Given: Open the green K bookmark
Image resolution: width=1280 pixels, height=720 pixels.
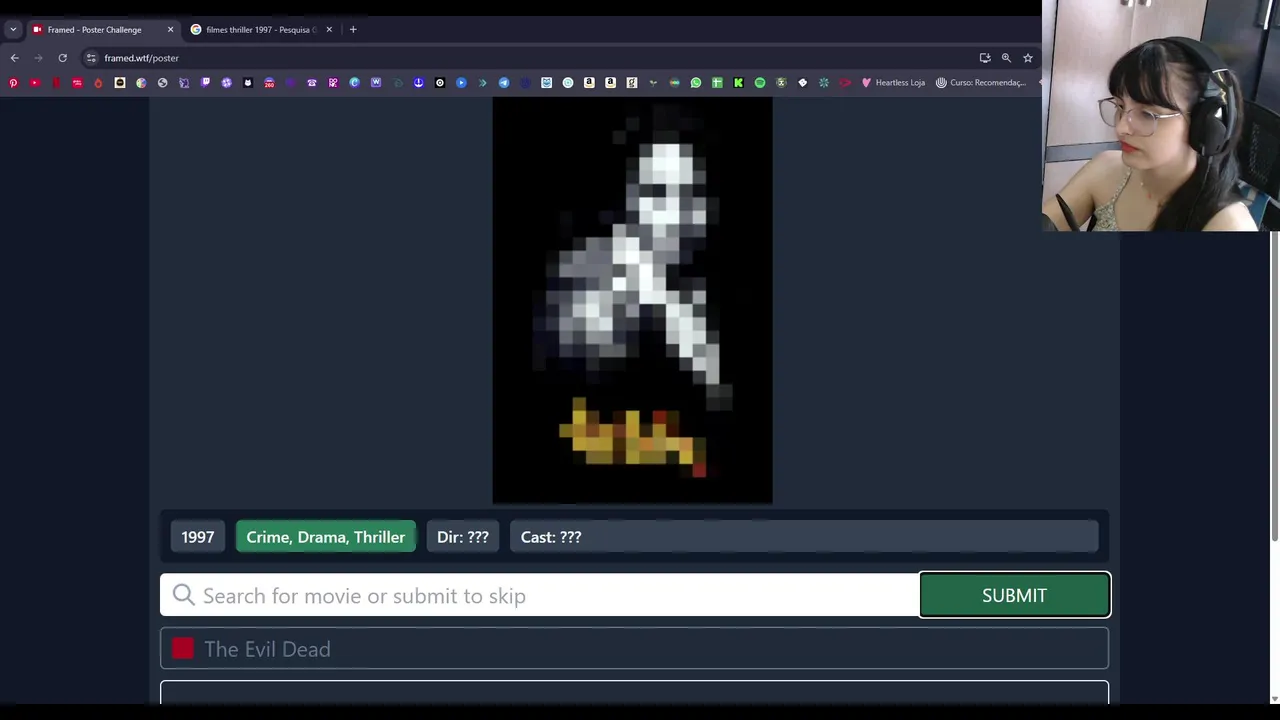Looking at the screenshot, I should pos(738,83).
